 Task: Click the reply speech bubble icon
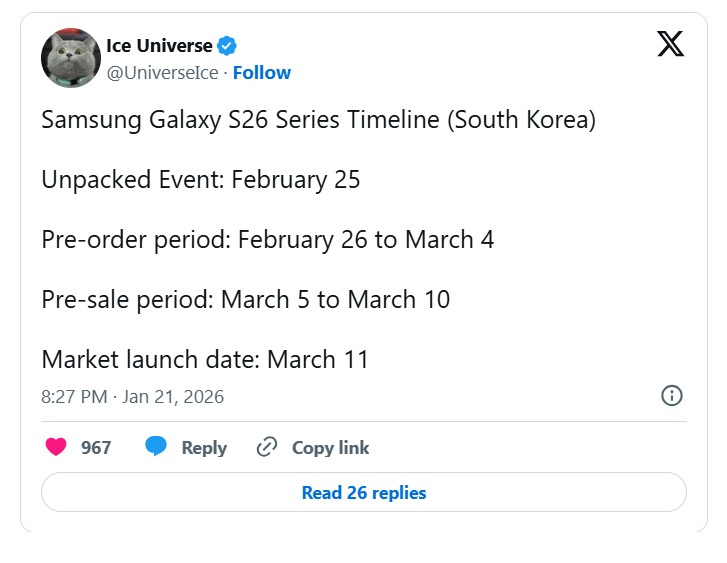coord(156,447)
